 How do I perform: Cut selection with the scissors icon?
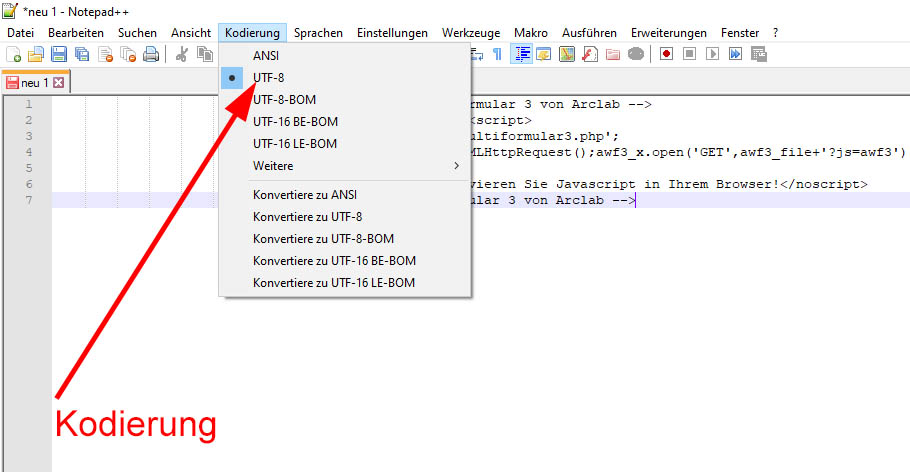[182, 54]
